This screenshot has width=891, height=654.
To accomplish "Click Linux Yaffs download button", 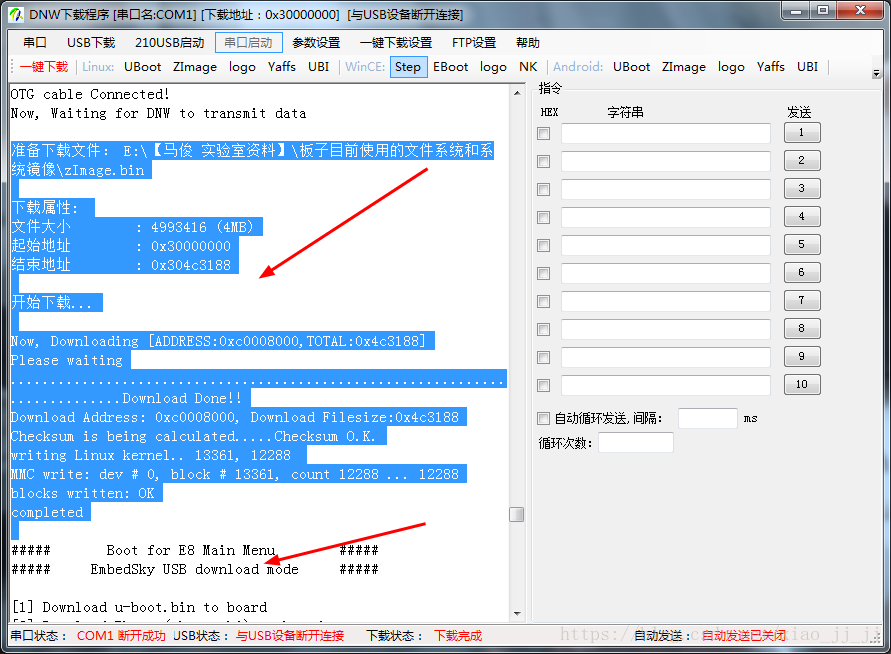I will click(x=282, y=66).
